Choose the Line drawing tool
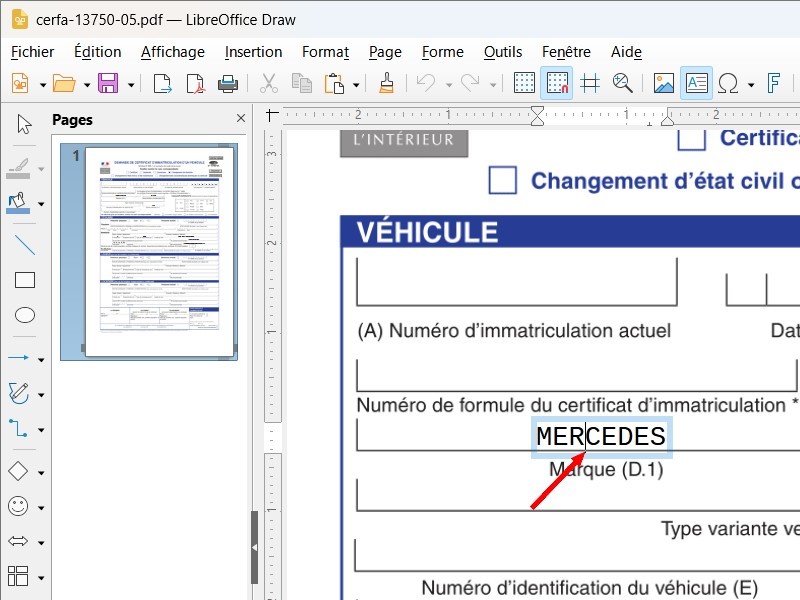The width and height of the screenshot is (800, 600). [25, 245]
